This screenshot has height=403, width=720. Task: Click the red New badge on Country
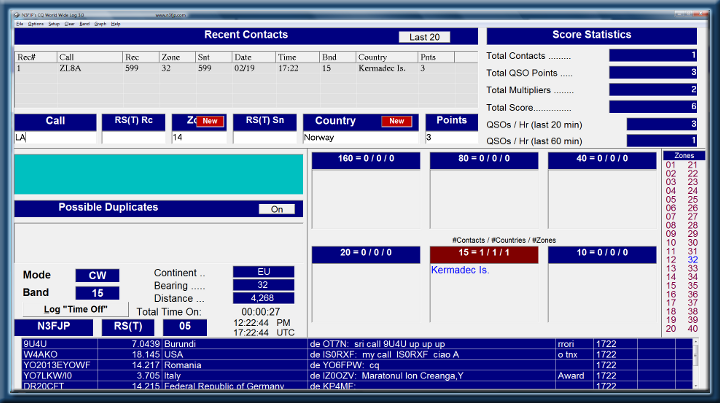tap(395, 121)
